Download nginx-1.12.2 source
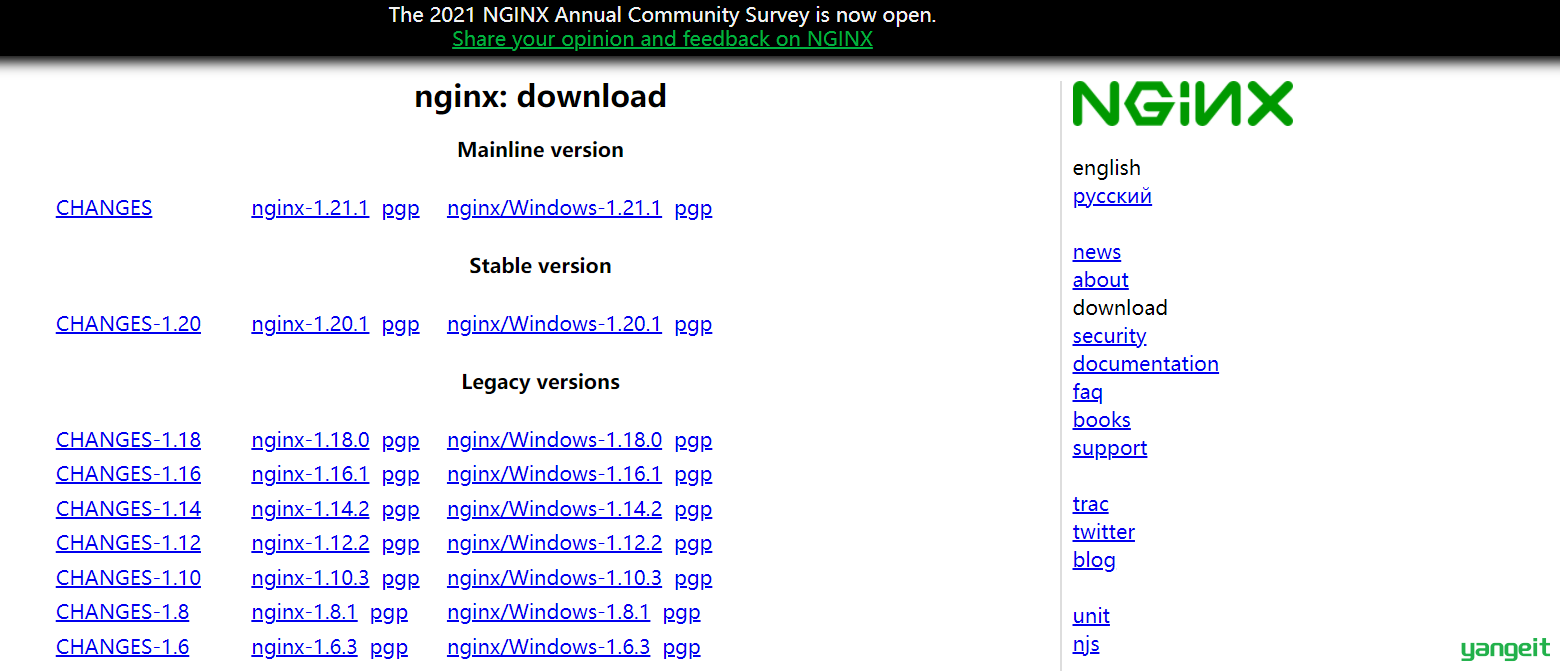Screen dimensions: 1560x671 (x=310, y=543)
